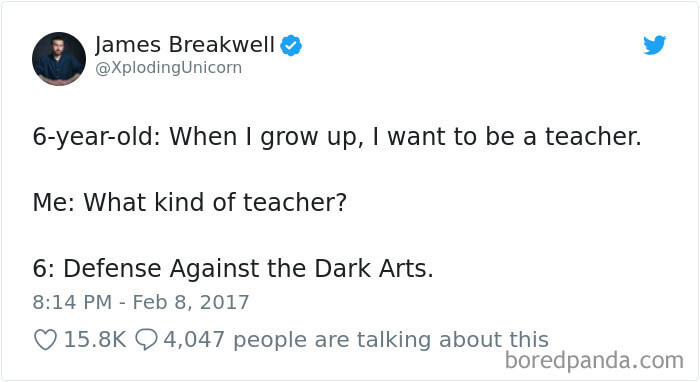700x382 pixels.
Task: Click the '6:' speaker label on last line
Action: tap(44, 269)
